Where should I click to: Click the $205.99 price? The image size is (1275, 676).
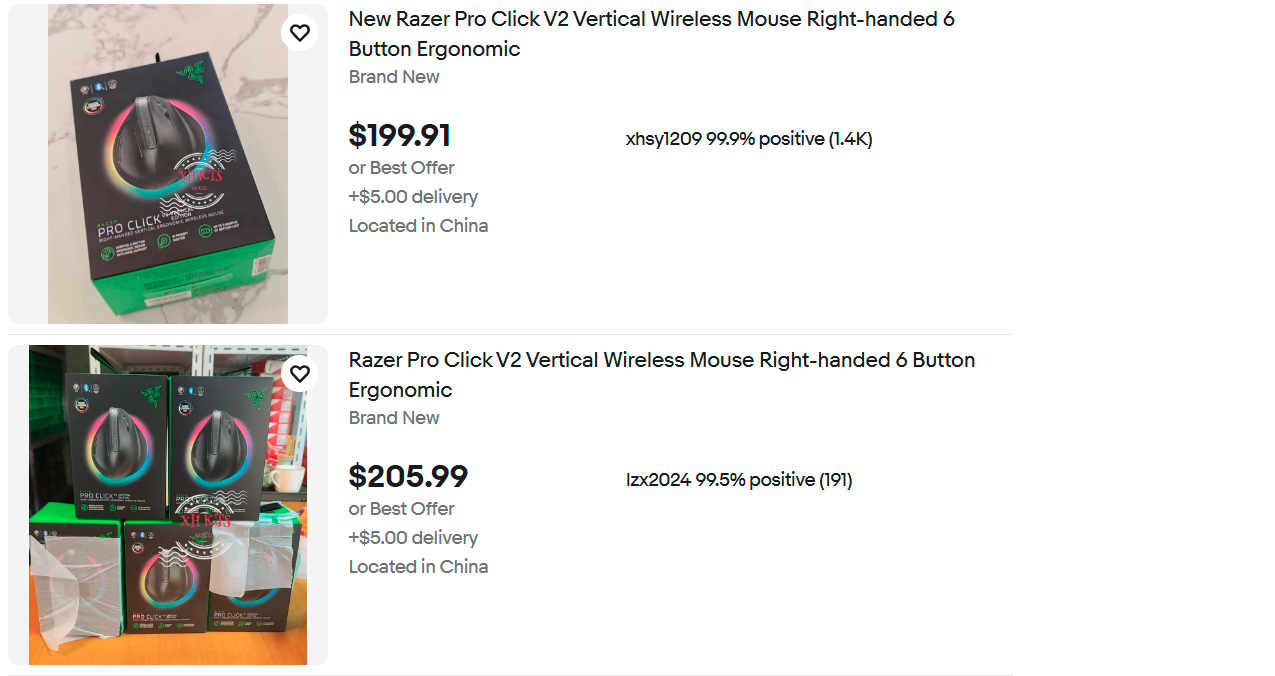(x=408, y=477)
